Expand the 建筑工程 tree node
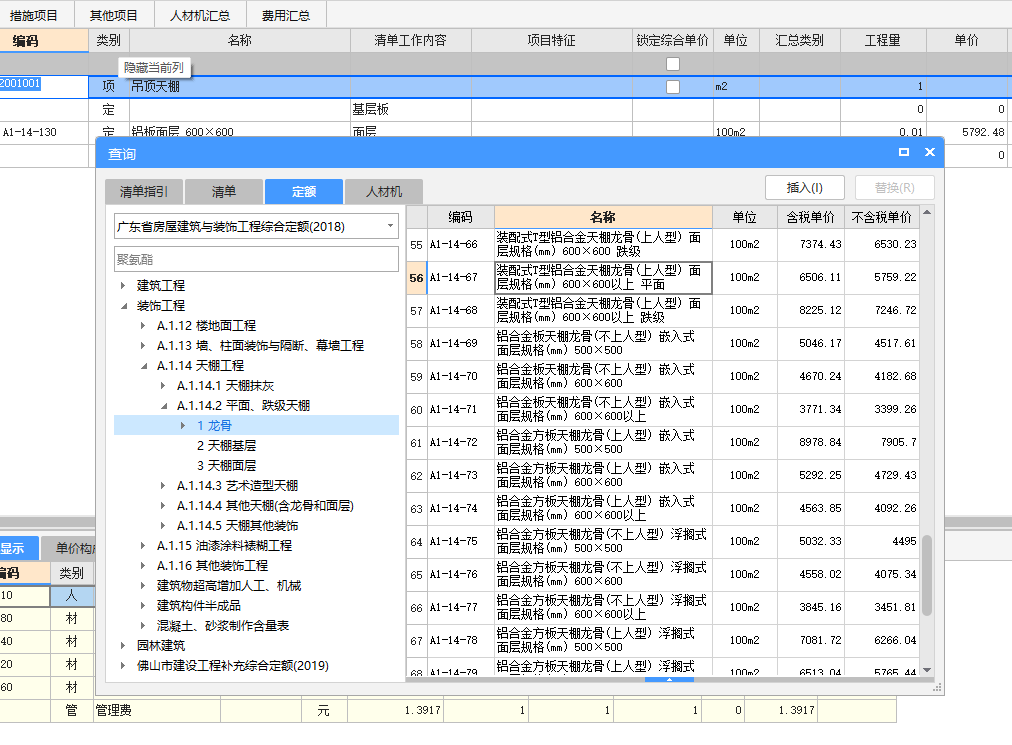 point(123,285)
